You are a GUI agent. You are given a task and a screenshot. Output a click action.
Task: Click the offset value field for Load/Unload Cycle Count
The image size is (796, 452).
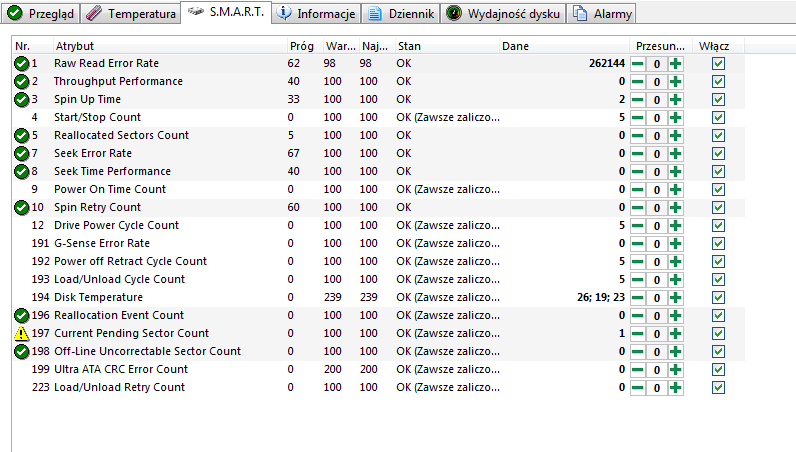point(656,280)
